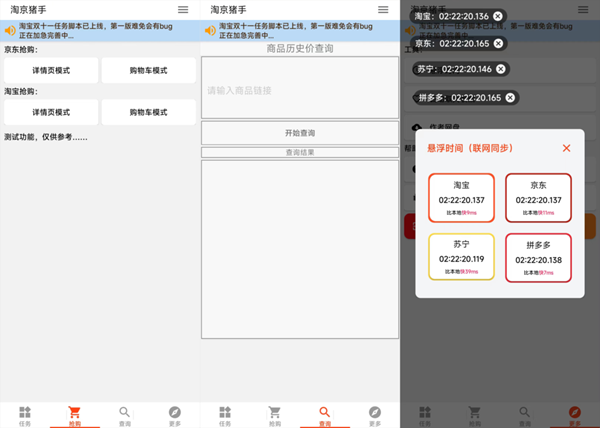Tap cloud icon beside 作者网盘
600x428 pixels.
point(417,127)
